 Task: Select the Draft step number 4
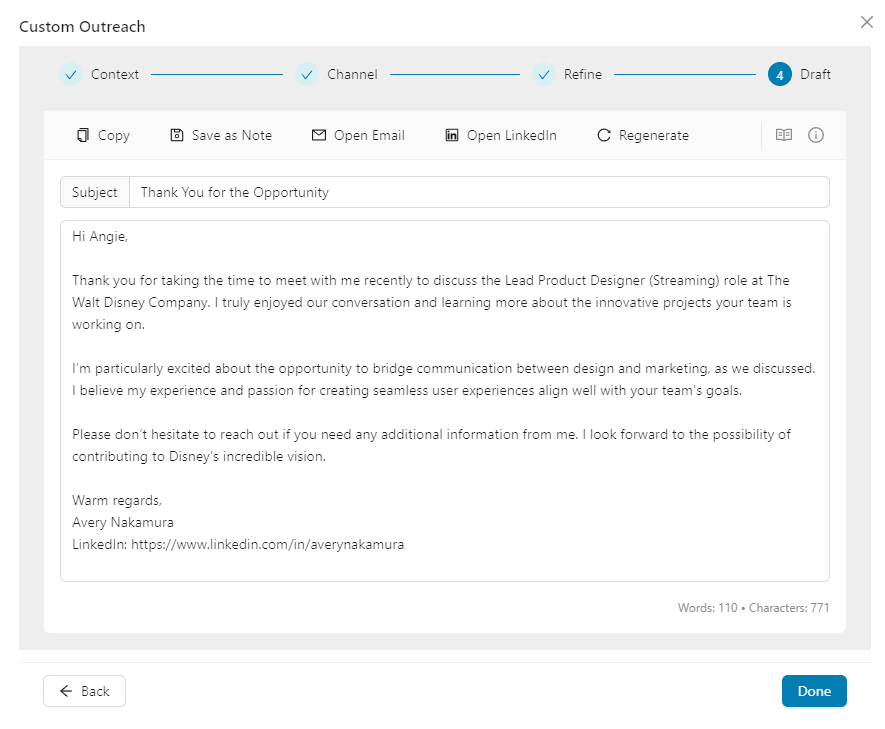[779, 74]
